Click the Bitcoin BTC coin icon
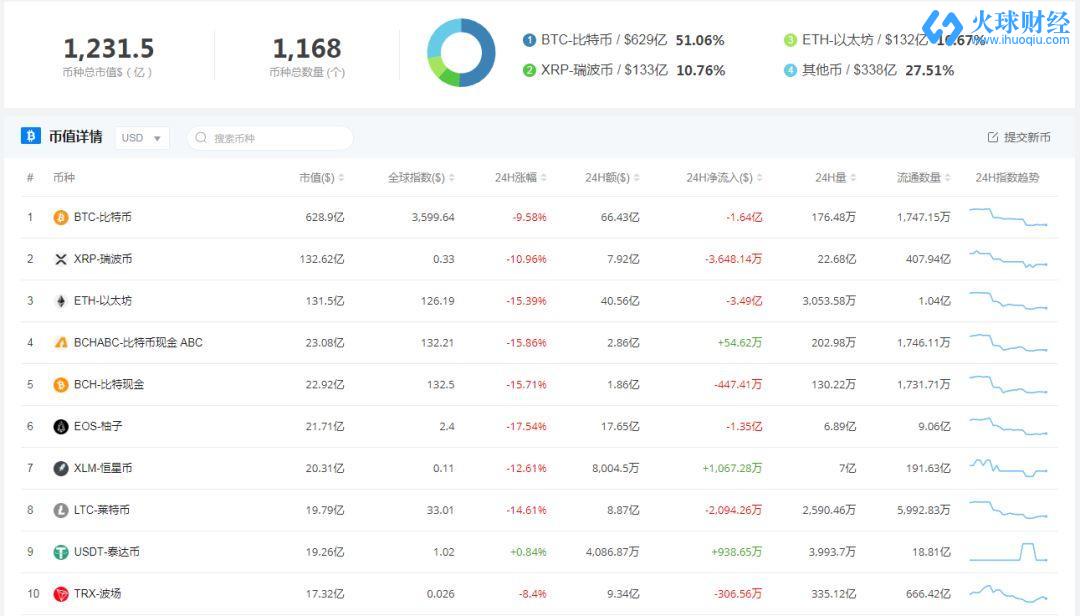The height and width of the screenshot is (616, 1080). [x=61, y=217]
